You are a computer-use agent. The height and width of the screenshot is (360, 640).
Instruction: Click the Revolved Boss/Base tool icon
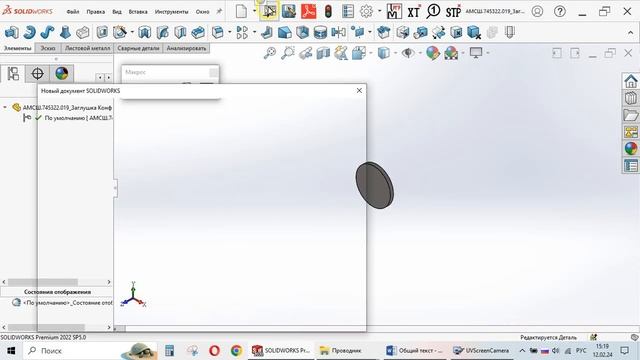click(x=29, y=32)
